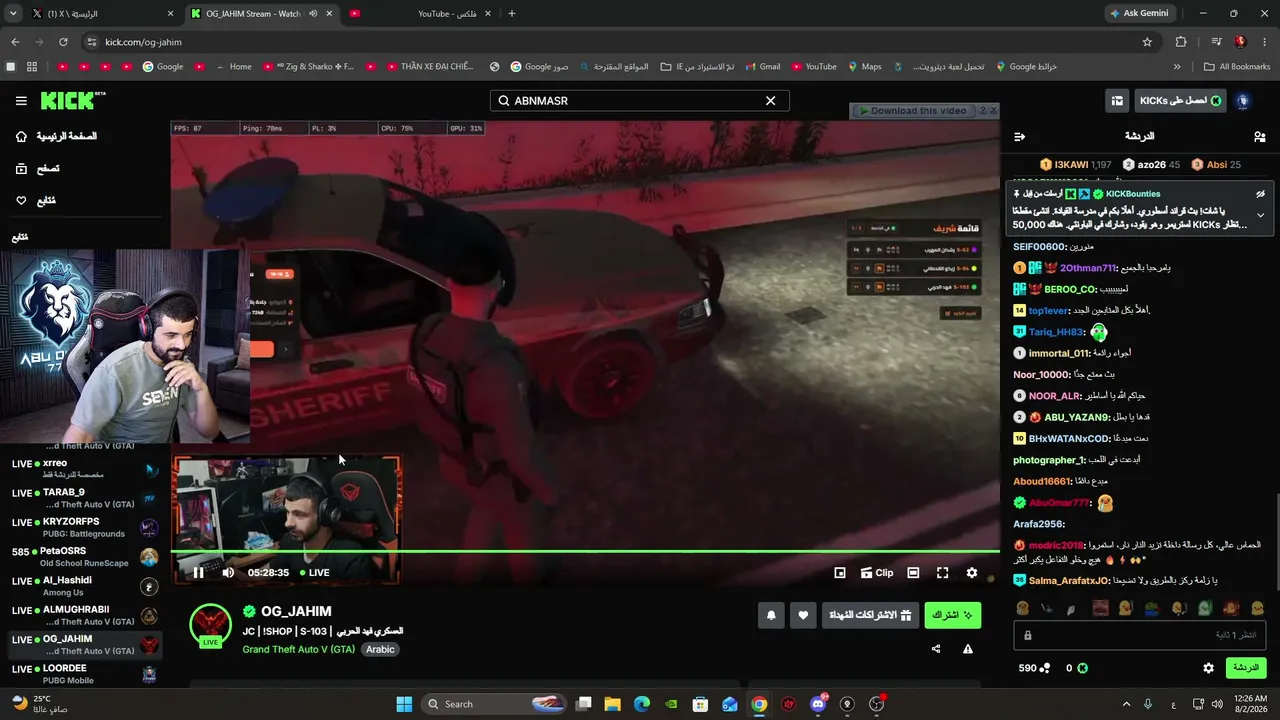Image resolution: width=1280 pixels, height=720 pixels.
Task: Seek on the green stream progress bar
Action: [x=585, y=551]
